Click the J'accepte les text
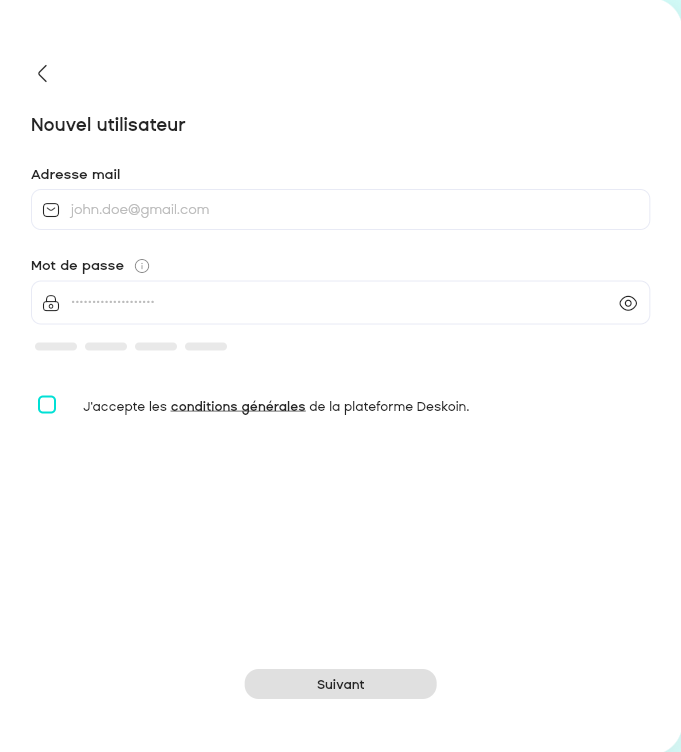681x752 pixels. pyautogui.click(x=125, y=407)
